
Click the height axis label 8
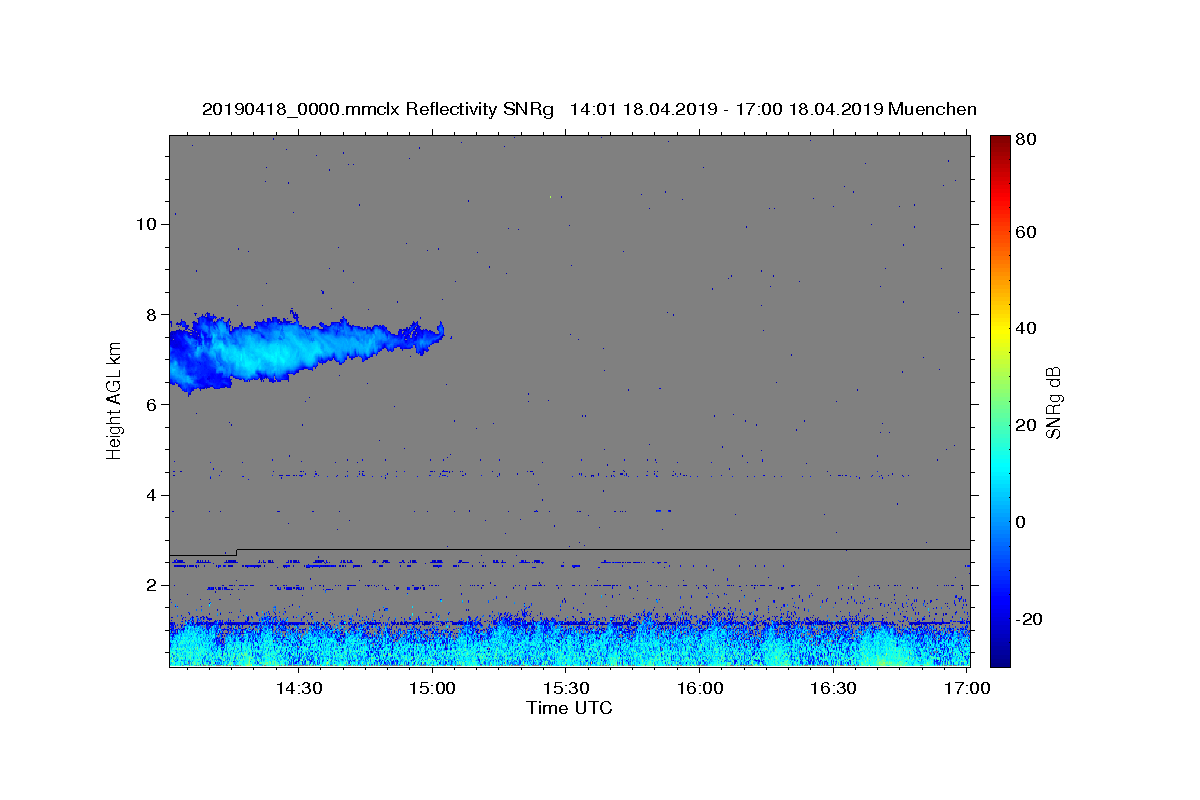click(152, 314)
